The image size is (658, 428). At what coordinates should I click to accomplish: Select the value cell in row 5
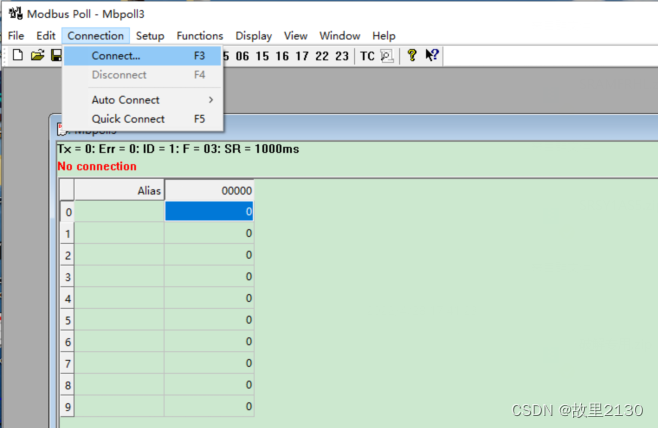(x=209, y=320)
